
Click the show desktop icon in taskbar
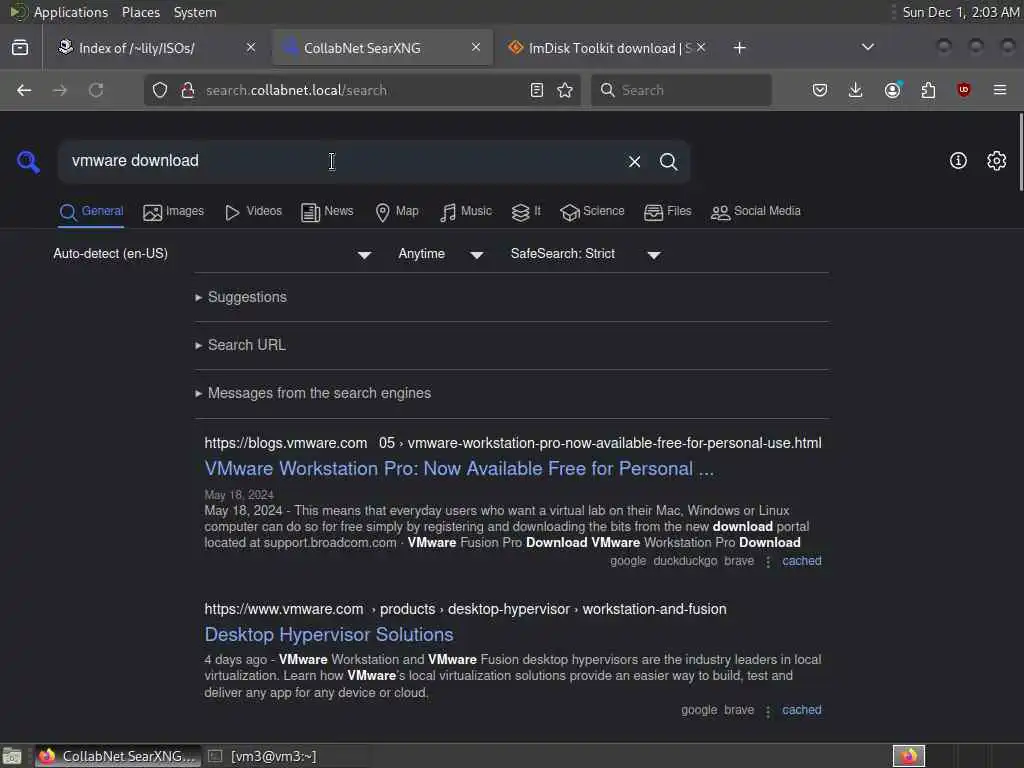(x=12, y=756)
